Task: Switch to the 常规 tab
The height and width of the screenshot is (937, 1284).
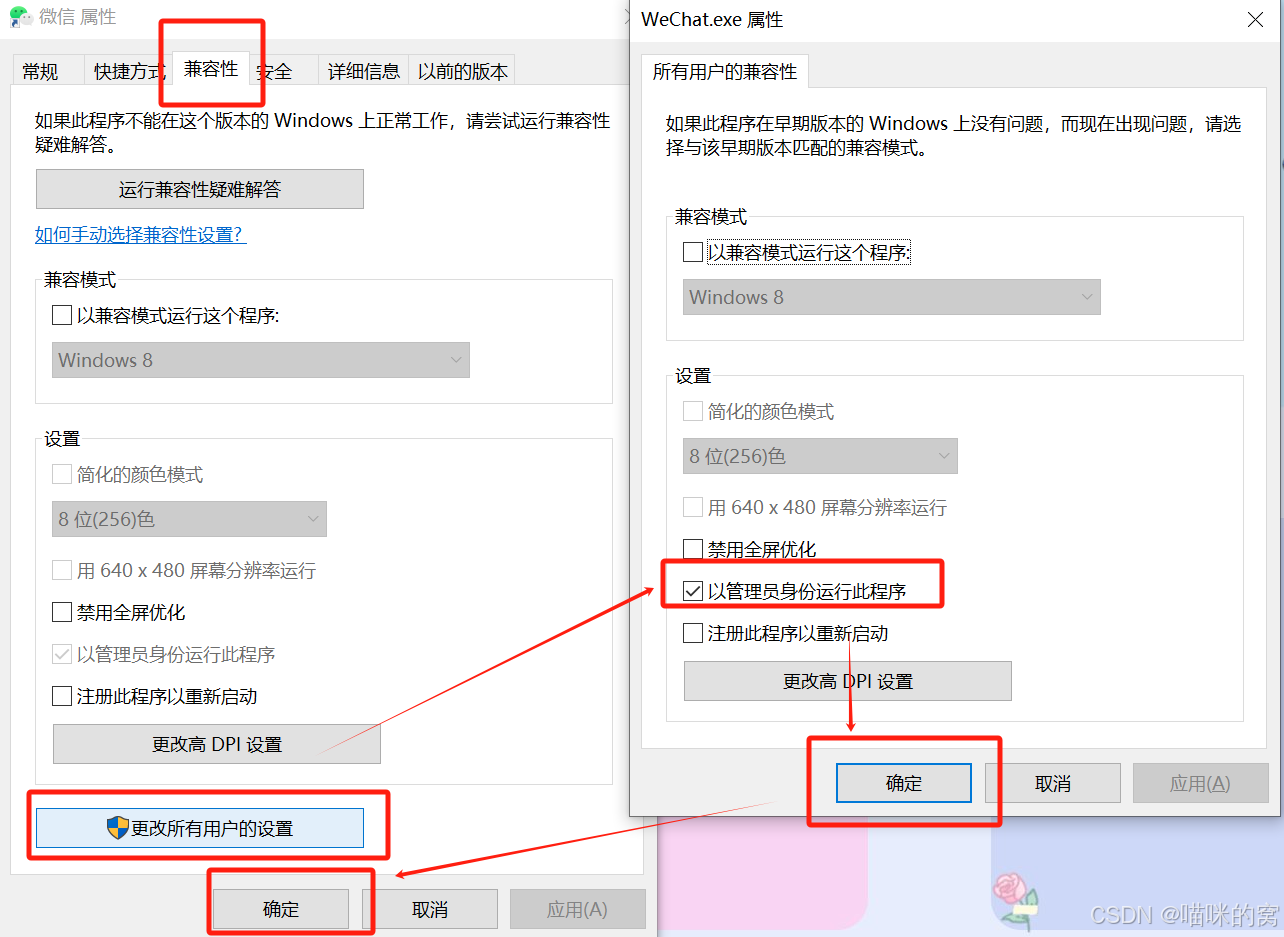Action: pos(41,71)
